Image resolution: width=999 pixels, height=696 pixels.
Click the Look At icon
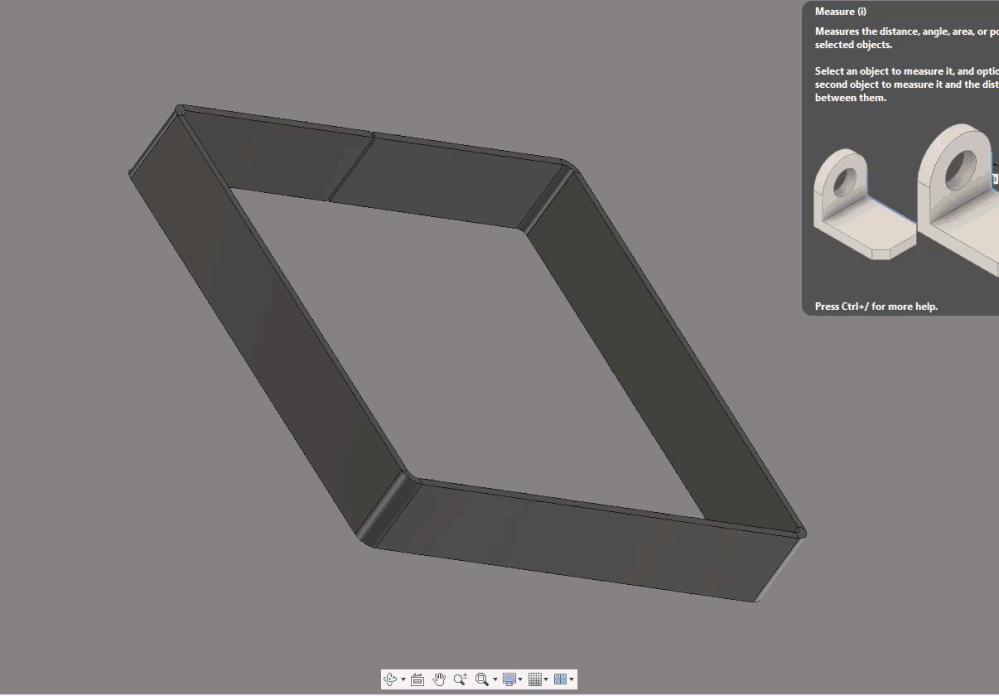pos(417,679)
